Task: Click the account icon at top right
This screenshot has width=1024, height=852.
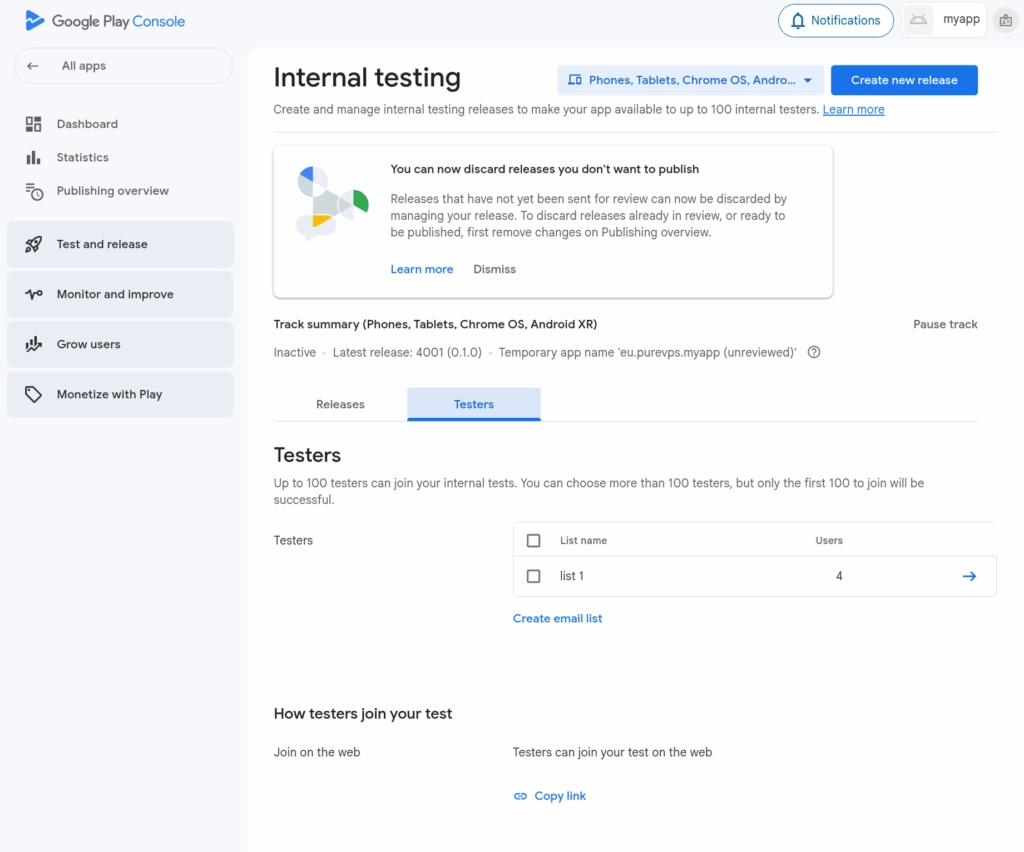Action: point(1005,21)
